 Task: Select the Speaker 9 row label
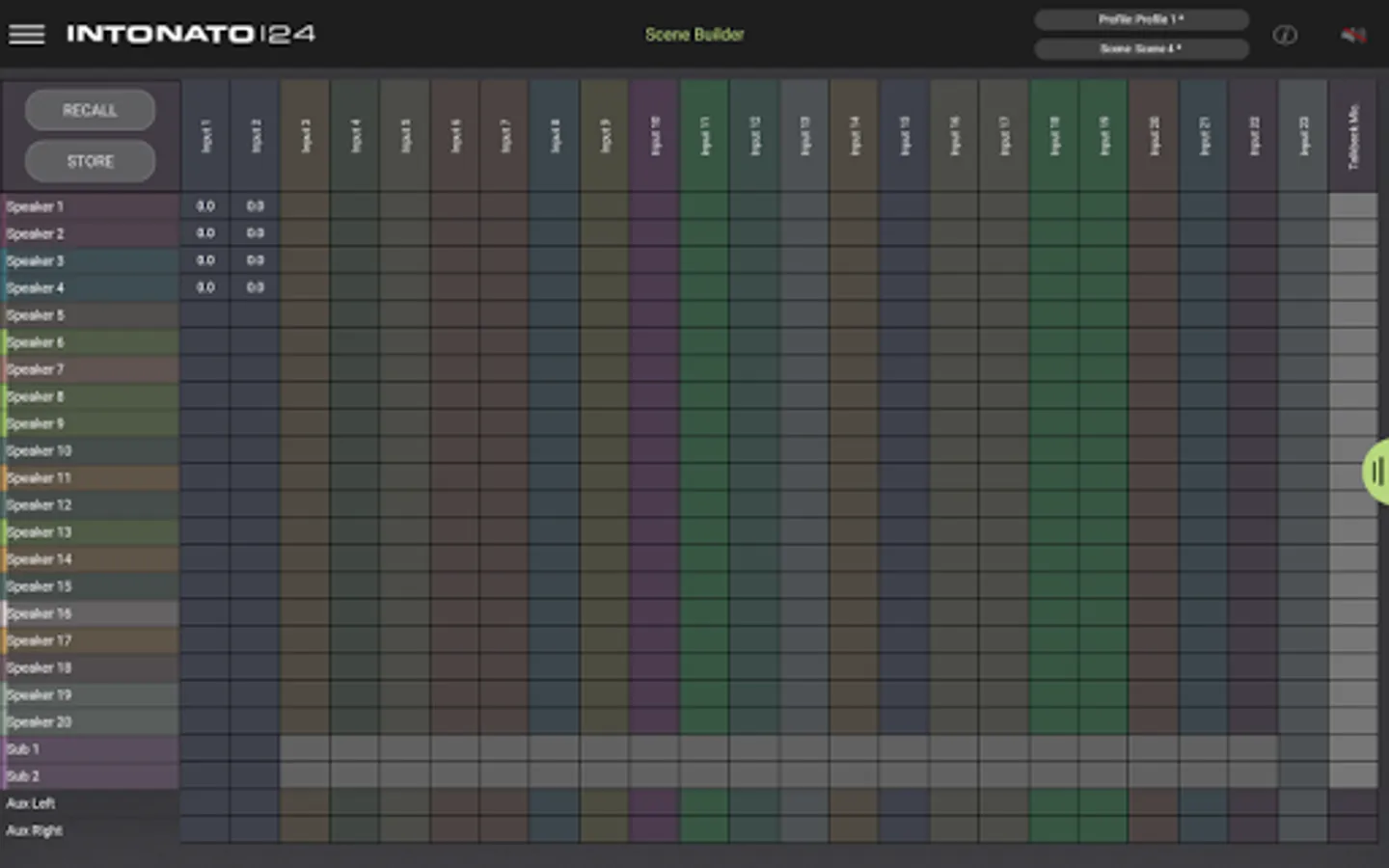[91, 423]
